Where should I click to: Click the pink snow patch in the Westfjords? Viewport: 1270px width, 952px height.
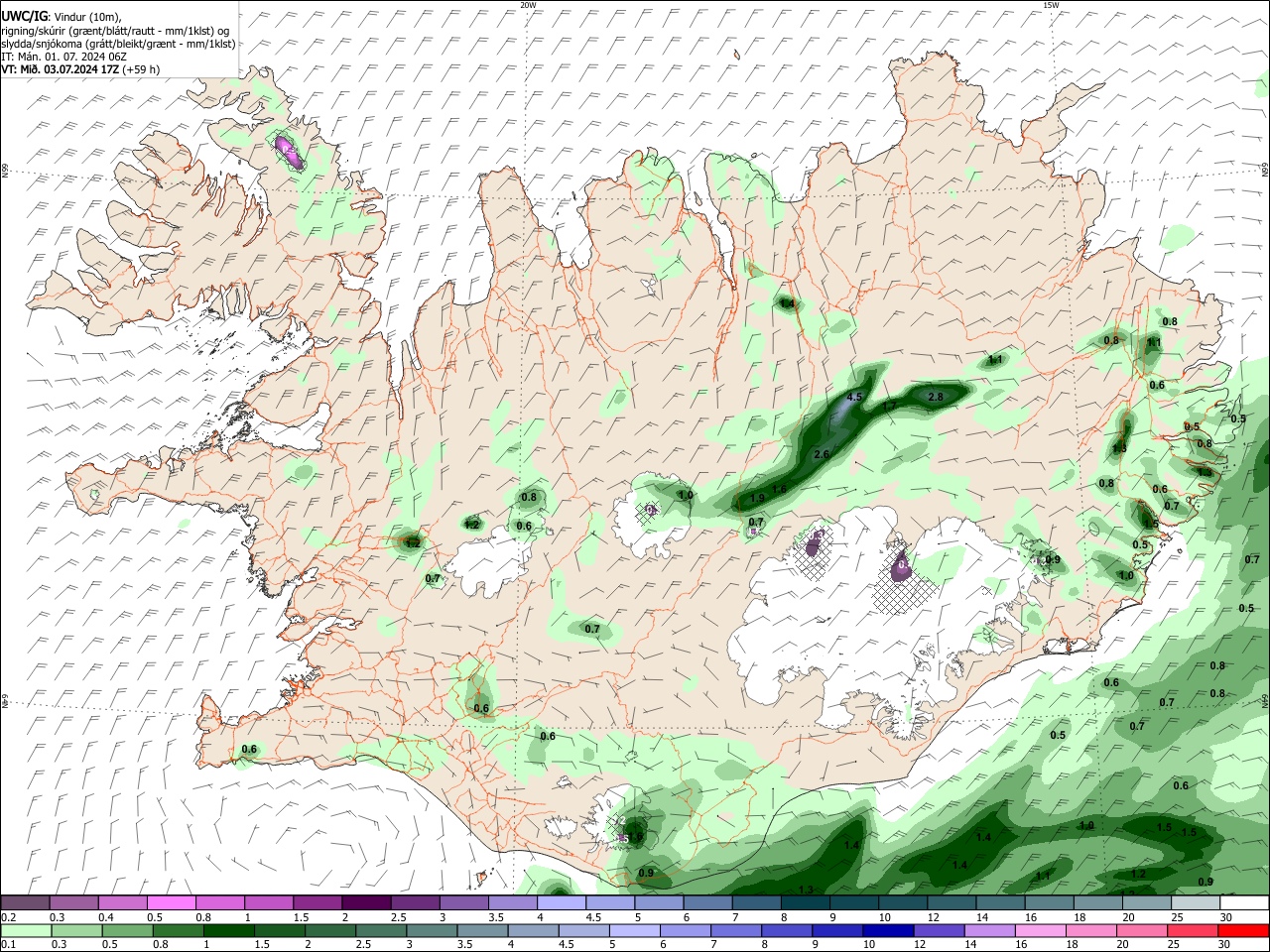coord(289,152)
